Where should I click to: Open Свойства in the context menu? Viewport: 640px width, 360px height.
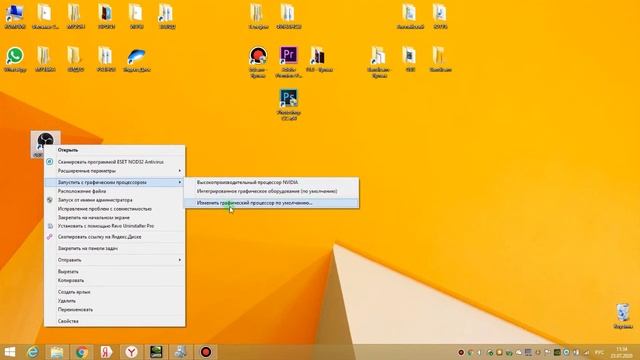click(114, 321)
